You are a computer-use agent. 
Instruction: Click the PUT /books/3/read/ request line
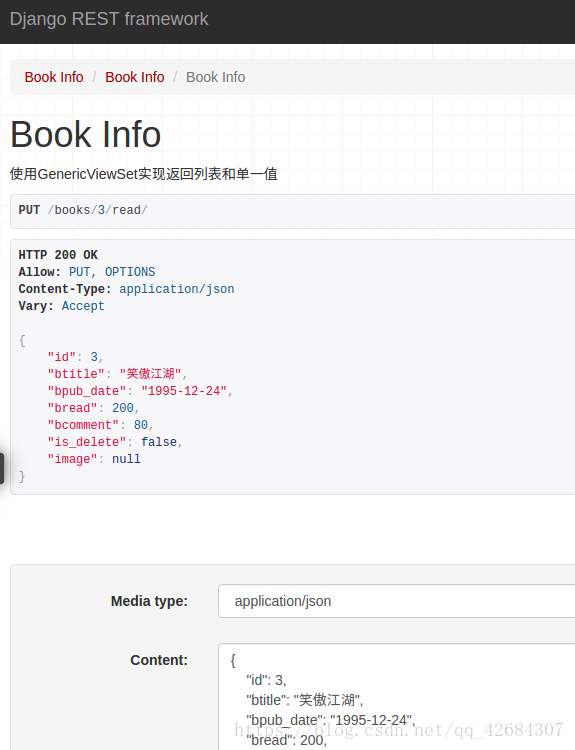point(83,210)
